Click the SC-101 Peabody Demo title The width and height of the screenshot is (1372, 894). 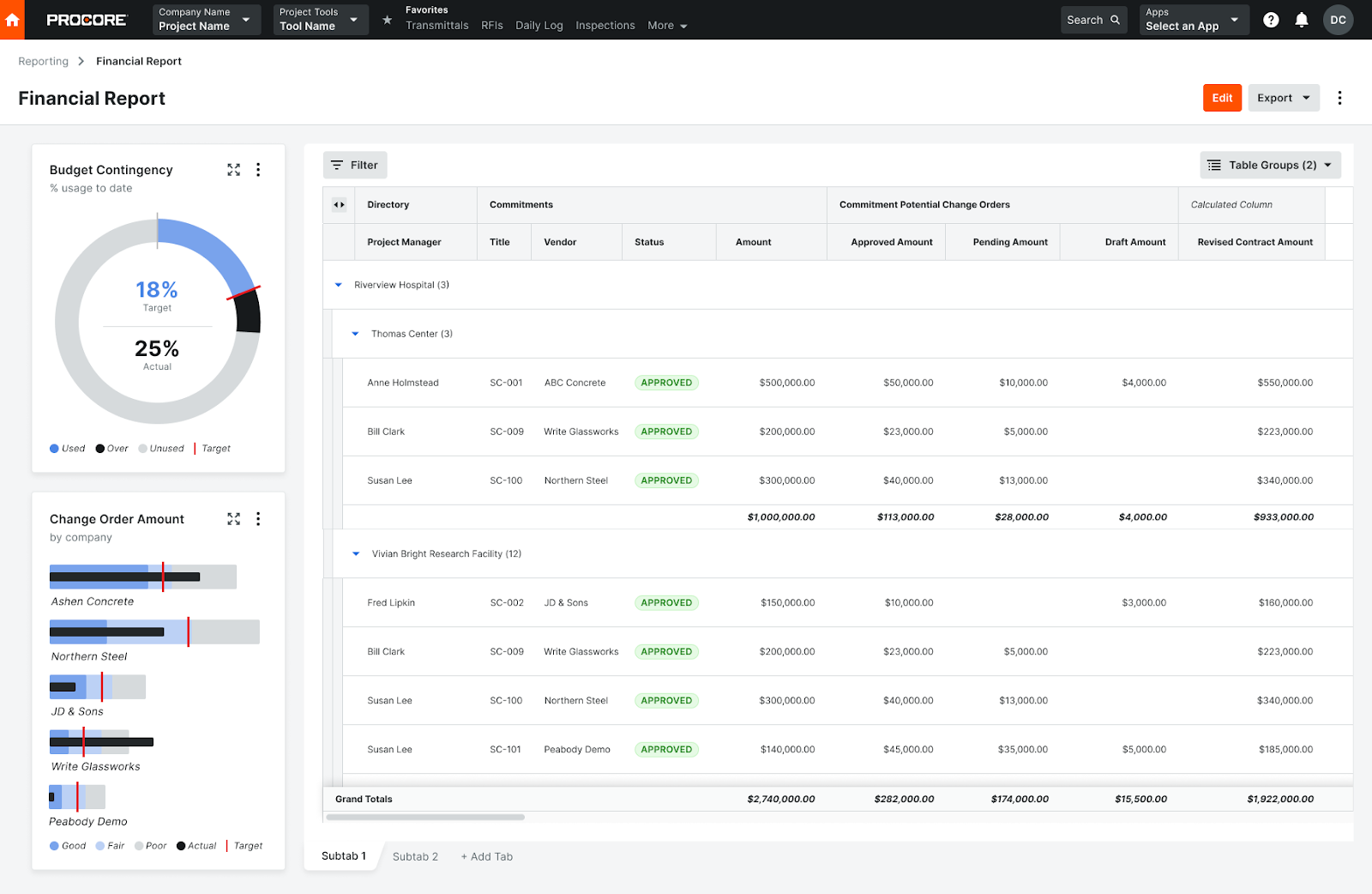(x=505, y=750)
